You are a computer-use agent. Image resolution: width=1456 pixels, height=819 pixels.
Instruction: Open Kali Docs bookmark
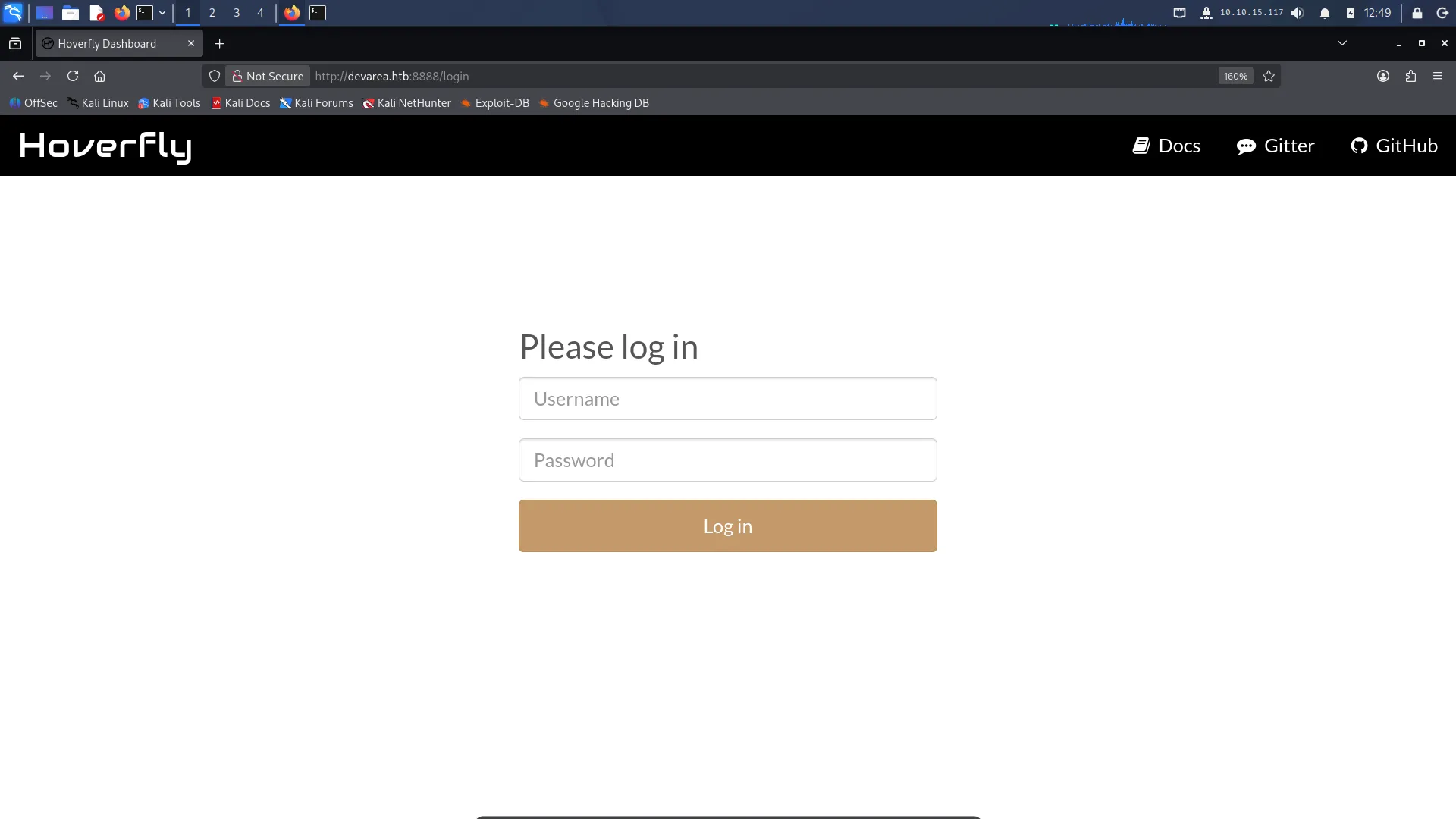240,103
